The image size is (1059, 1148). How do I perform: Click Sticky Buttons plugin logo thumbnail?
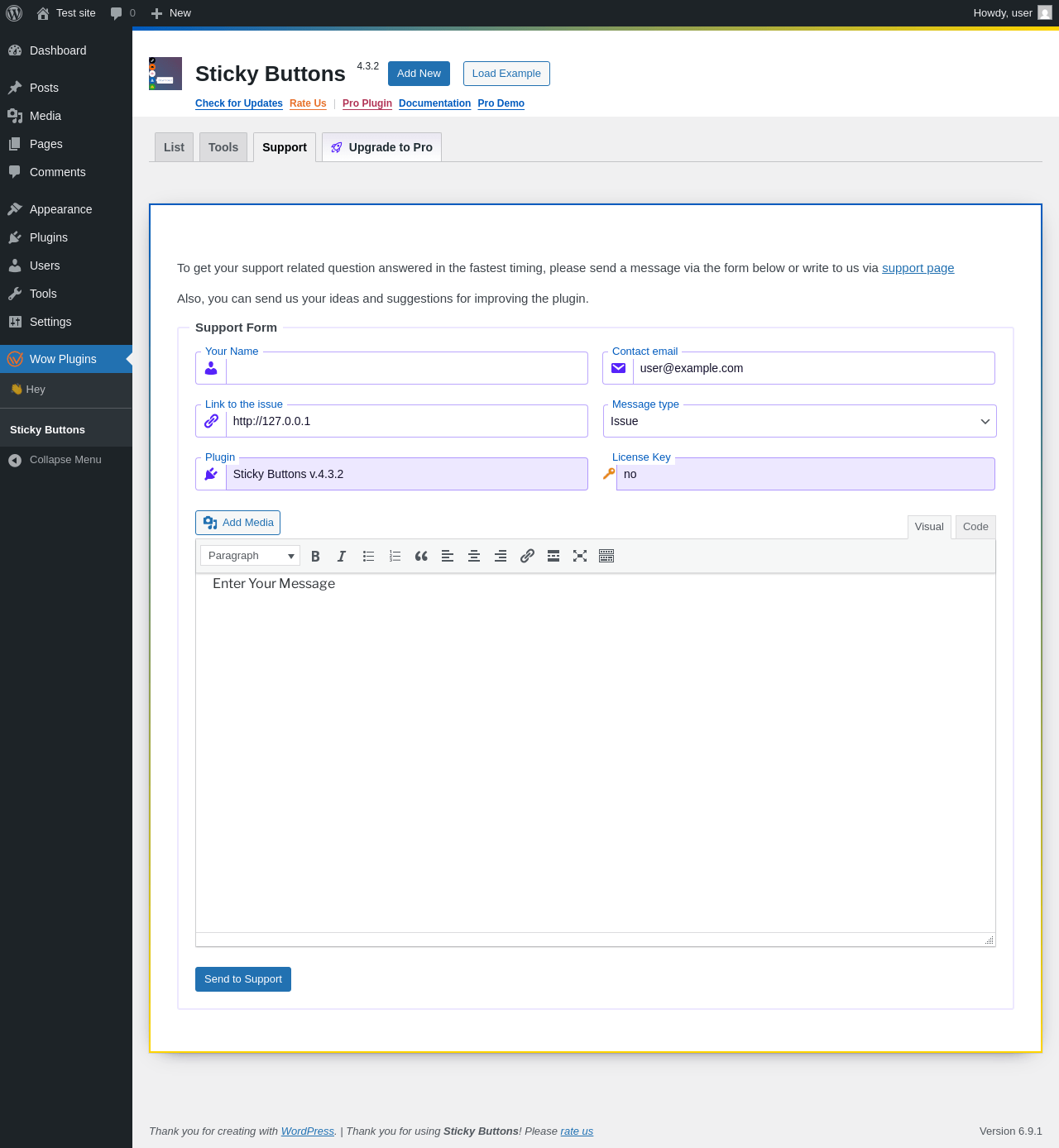(x=165, y=74)
